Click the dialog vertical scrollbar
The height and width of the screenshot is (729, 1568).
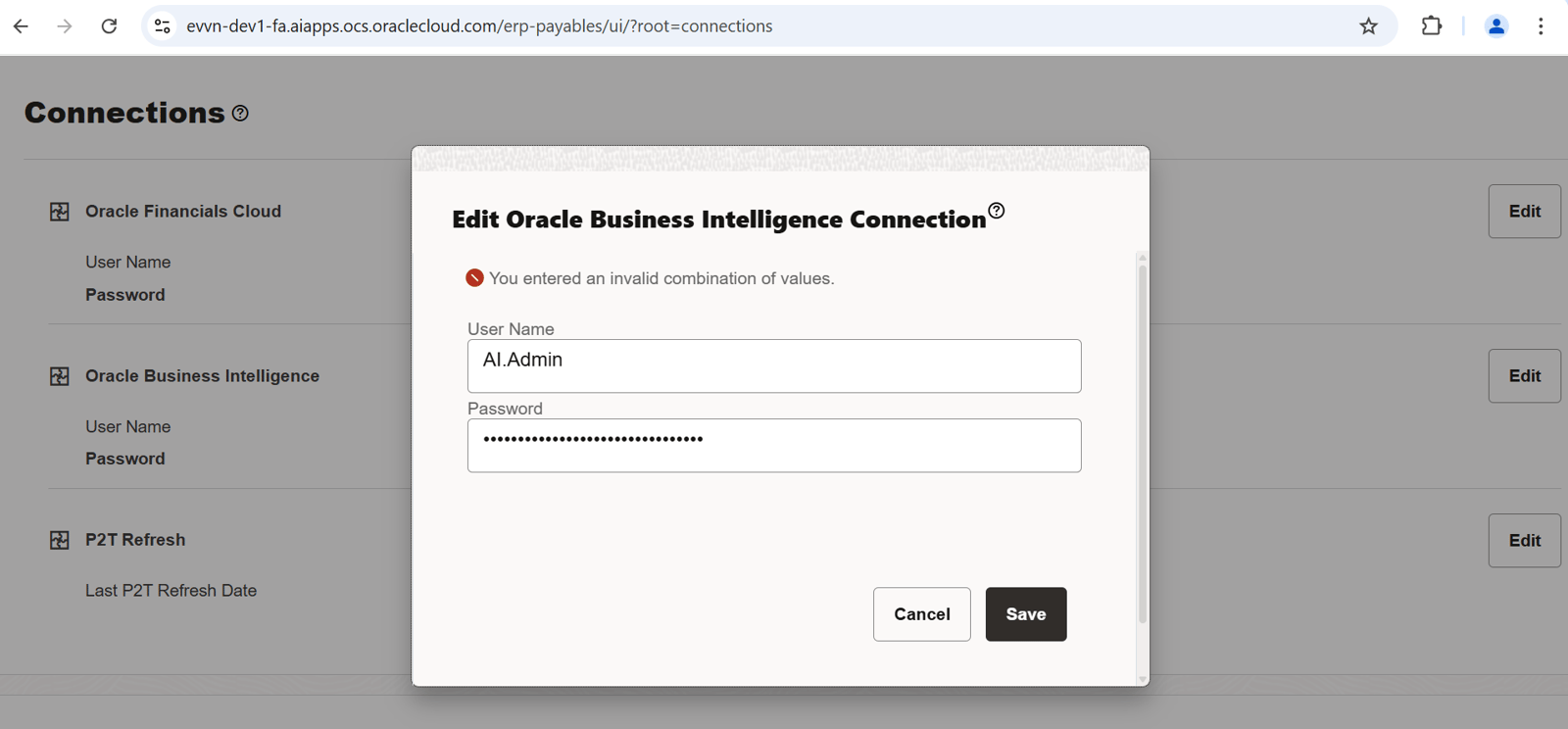coord(1143,443)
